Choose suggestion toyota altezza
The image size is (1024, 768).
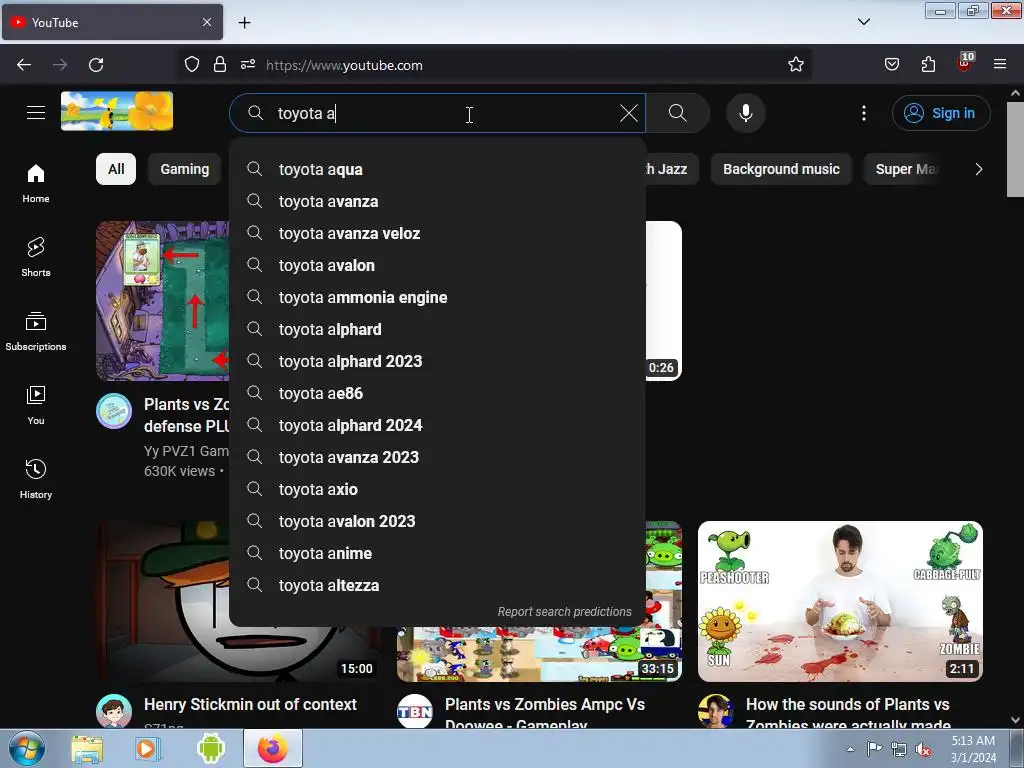point(437,585)
